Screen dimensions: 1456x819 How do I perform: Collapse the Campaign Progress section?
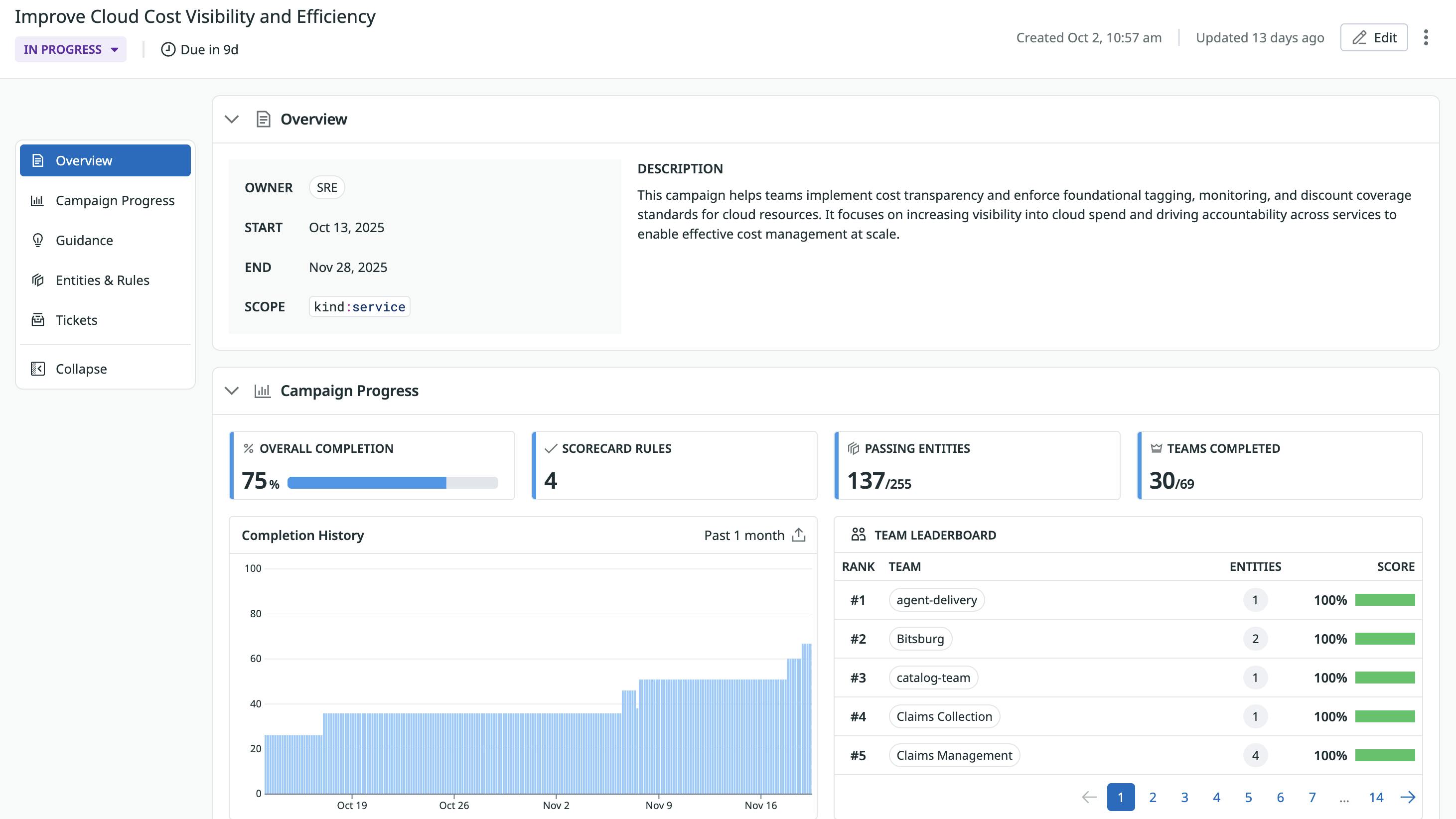click(231, 391)
